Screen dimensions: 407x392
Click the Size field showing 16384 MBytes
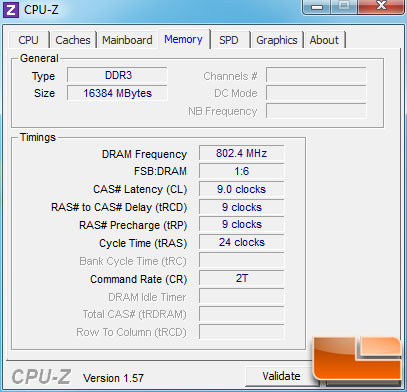point(117,93)
